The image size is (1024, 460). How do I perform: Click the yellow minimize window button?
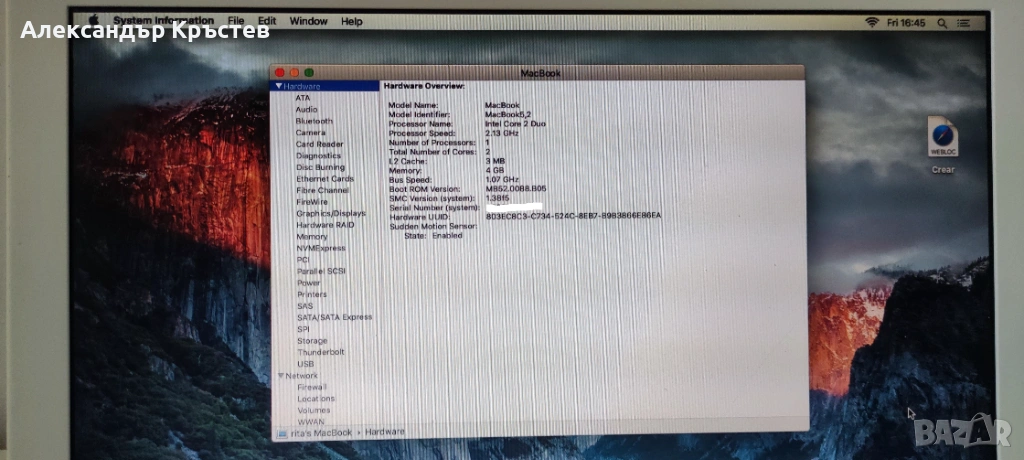[294, 73]
